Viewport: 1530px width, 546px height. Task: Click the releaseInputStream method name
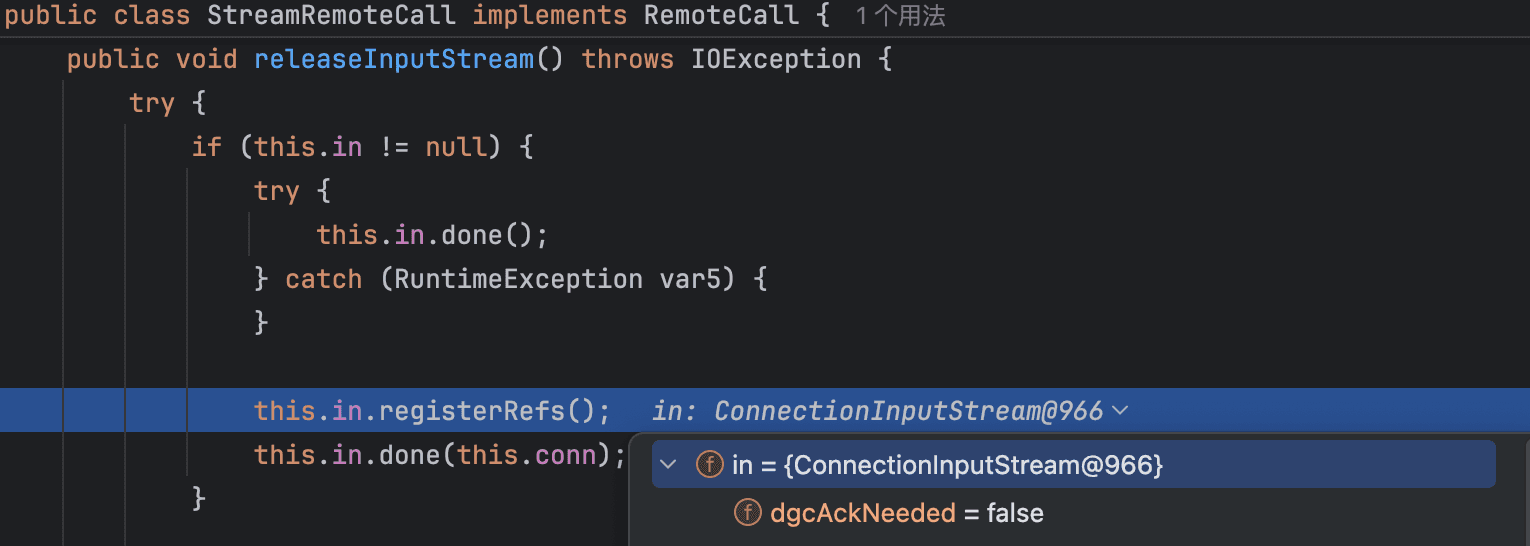[x=394, y=59]
